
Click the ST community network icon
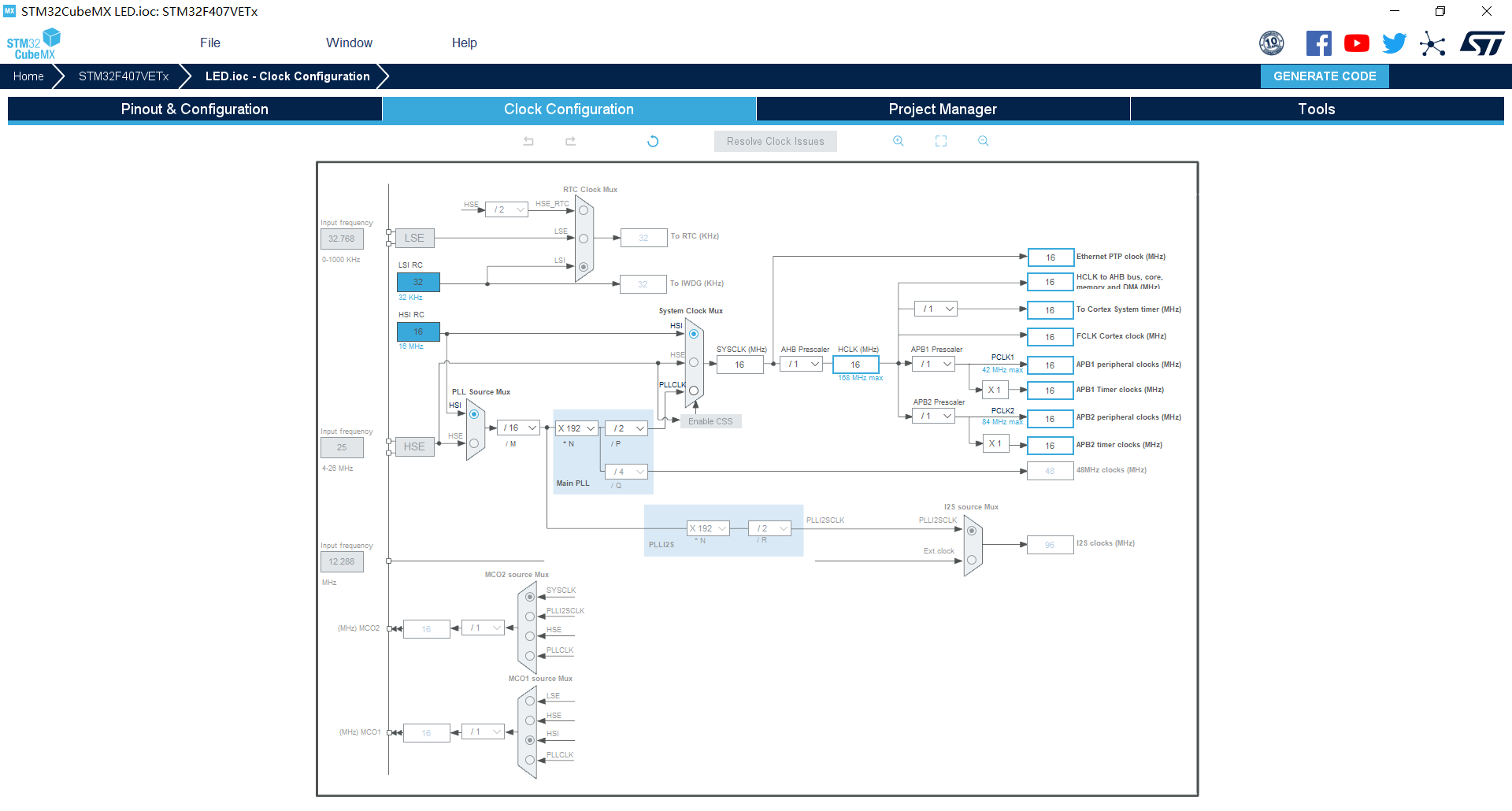pyautogui.click(x=1432, y=43)
